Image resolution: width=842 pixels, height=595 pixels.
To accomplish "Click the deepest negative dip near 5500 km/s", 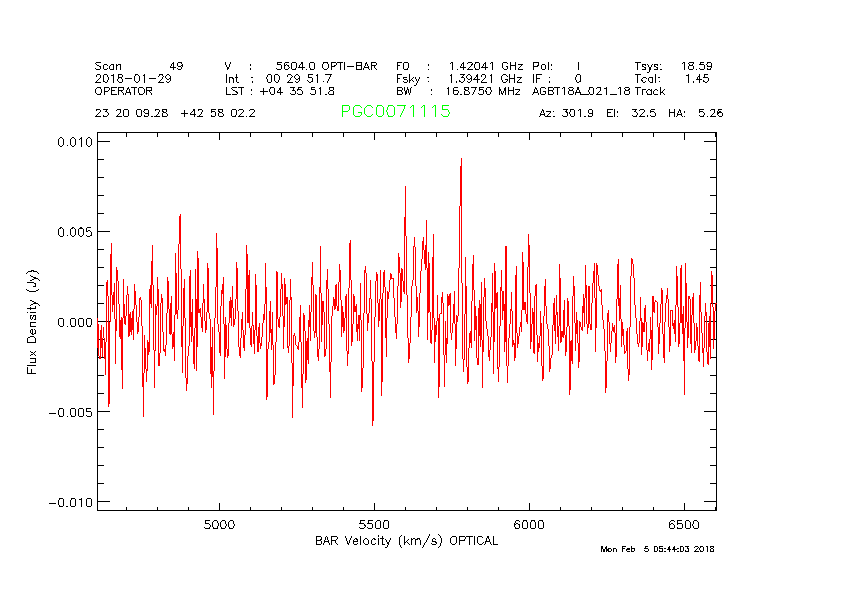I will pos(372,425).
